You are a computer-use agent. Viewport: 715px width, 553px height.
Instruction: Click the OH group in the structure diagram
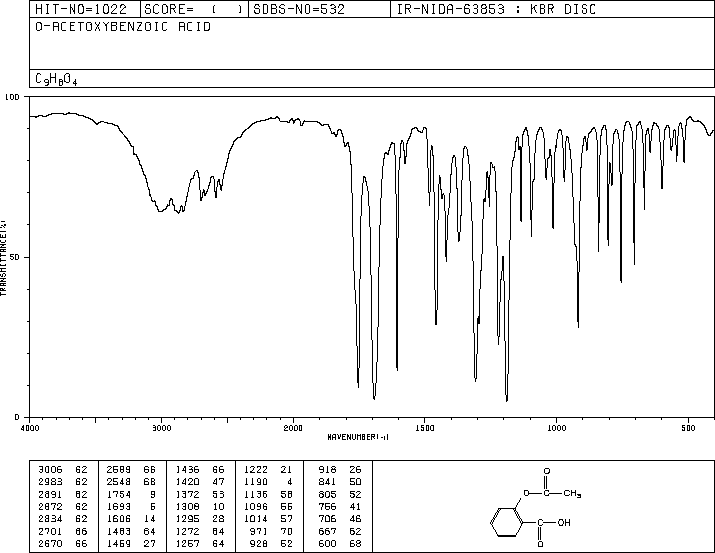coord(564,522)
